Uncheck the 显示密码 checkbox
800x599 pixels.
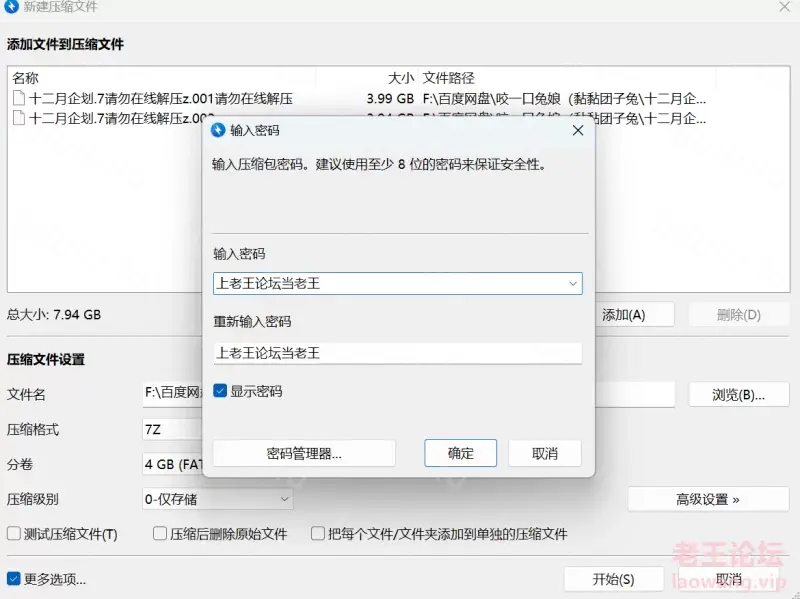[x=220, y=391]
